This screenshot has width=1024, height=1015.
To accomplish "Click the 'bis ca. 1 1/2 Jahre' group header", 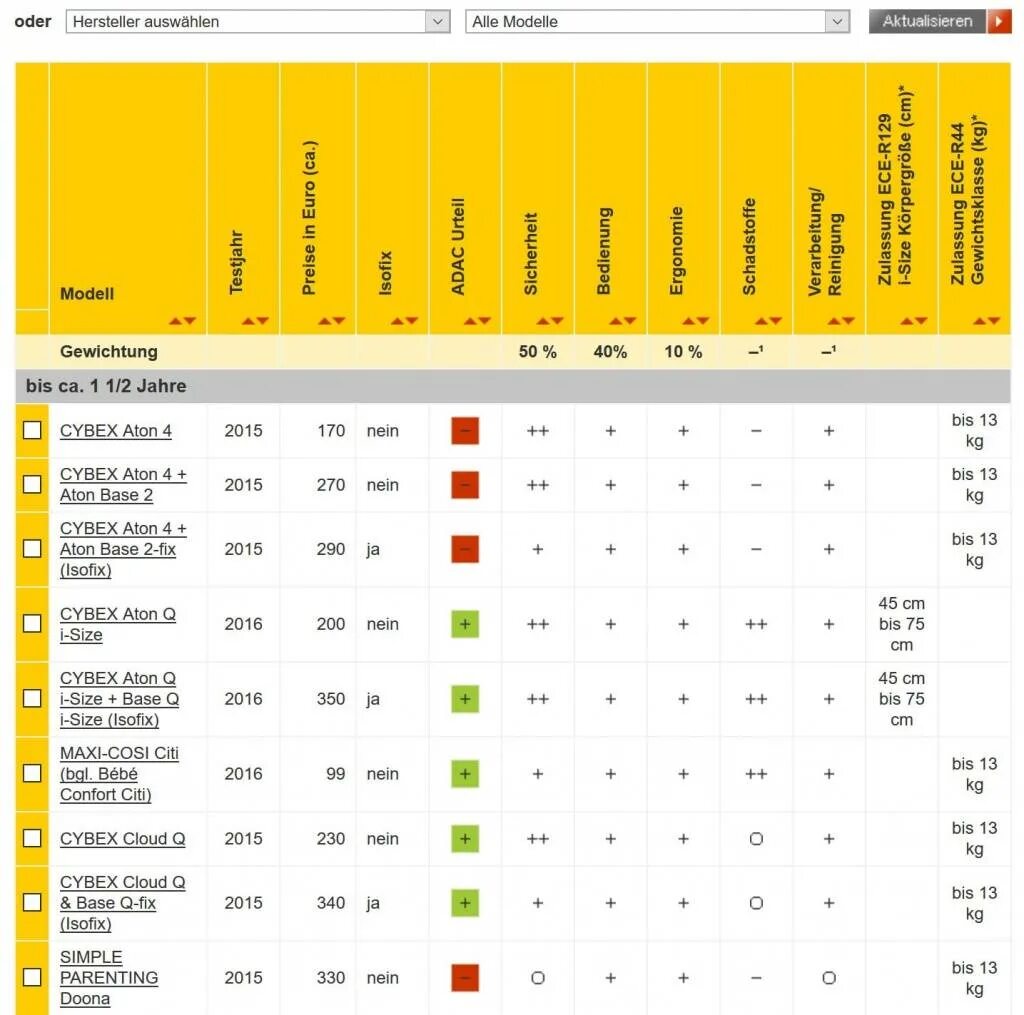I will pyautogui.click(x=513, y=386).
